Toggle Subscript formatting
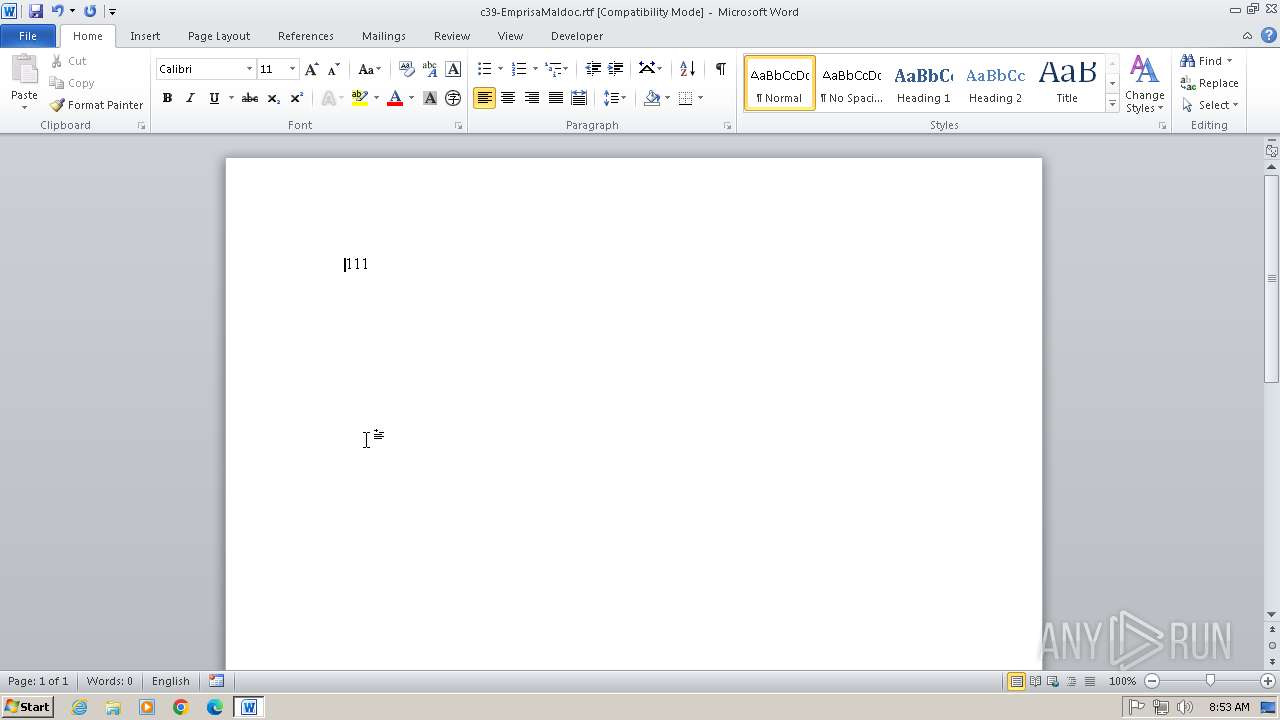 click(274, 98)
